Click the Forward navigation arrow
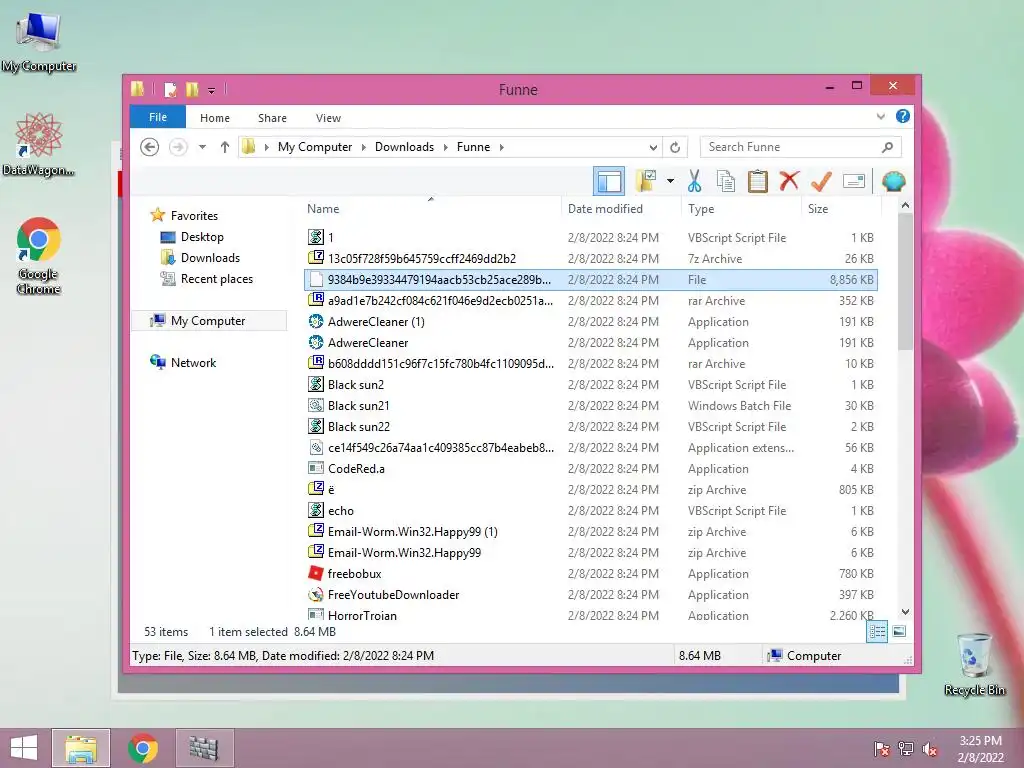The image size is (1024, 768). click(x=178, y=147)
